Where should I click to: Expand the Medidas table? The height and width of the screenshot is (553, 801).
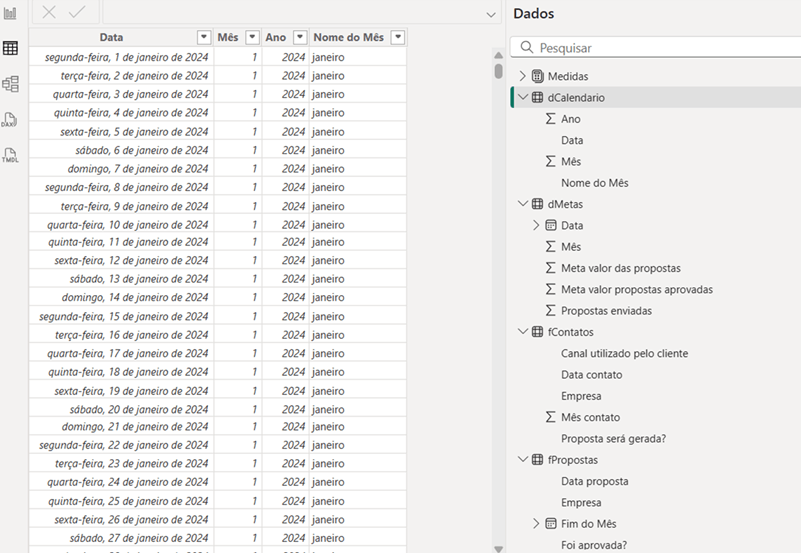coord(522,76)
